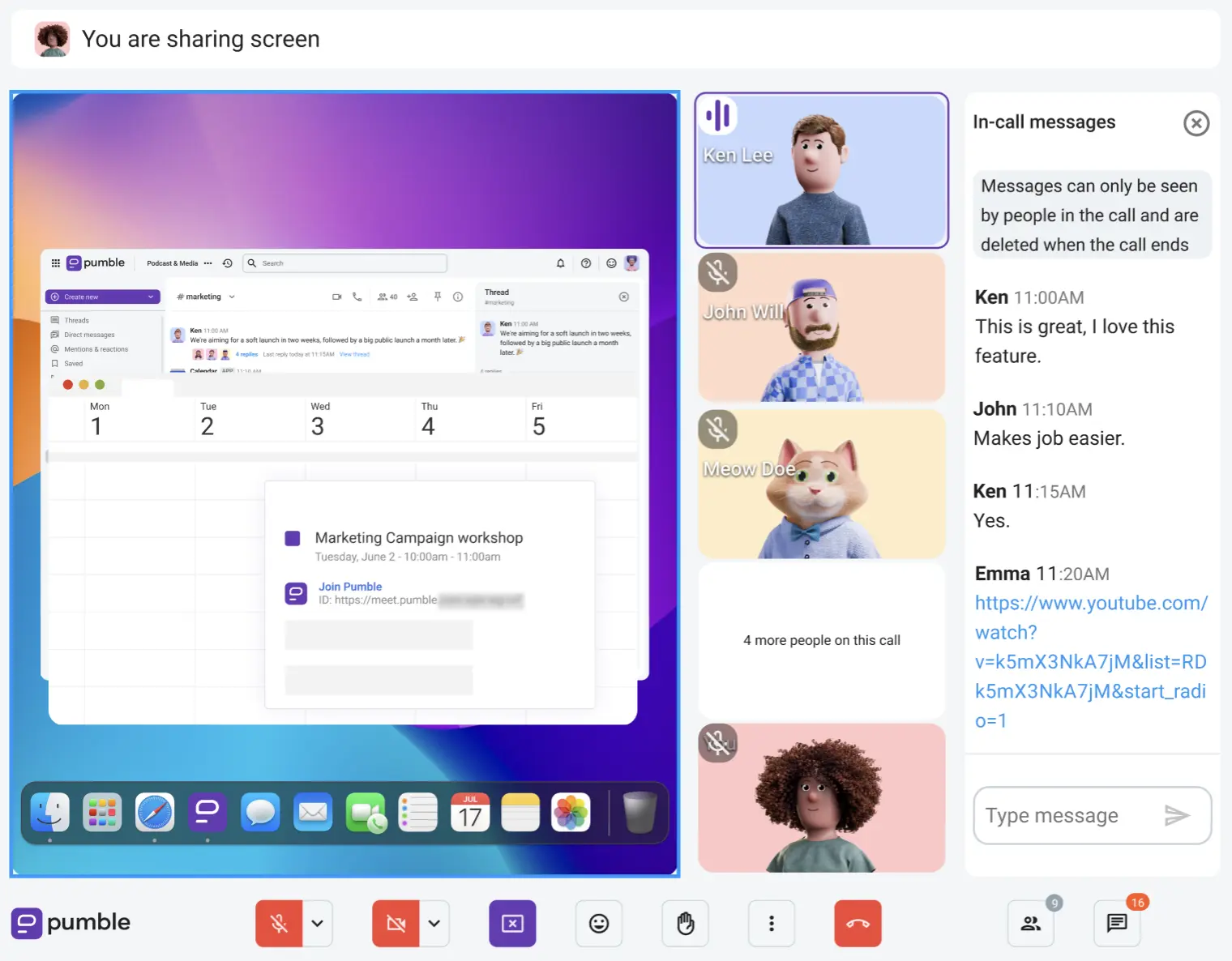Open Mentions & reactions in the sidebar
This screenshot has width=1232, height=961.
pyautogui.click(x=89, y=349)
